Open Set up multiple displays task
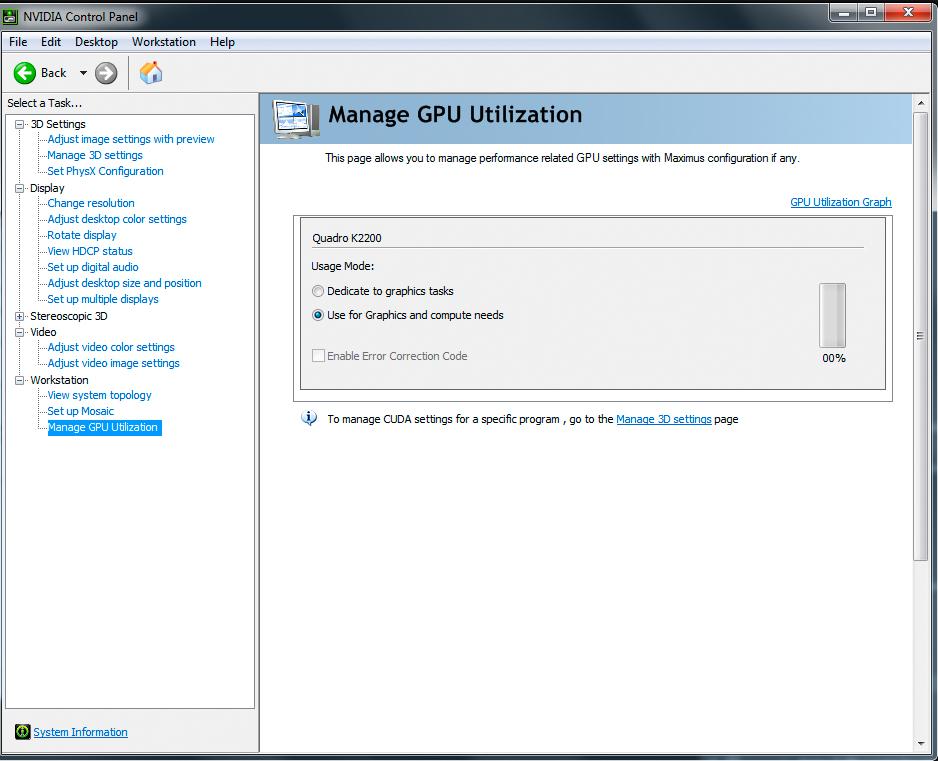The height and width of the screenshot is (761, 938). (x=103, y=299)
